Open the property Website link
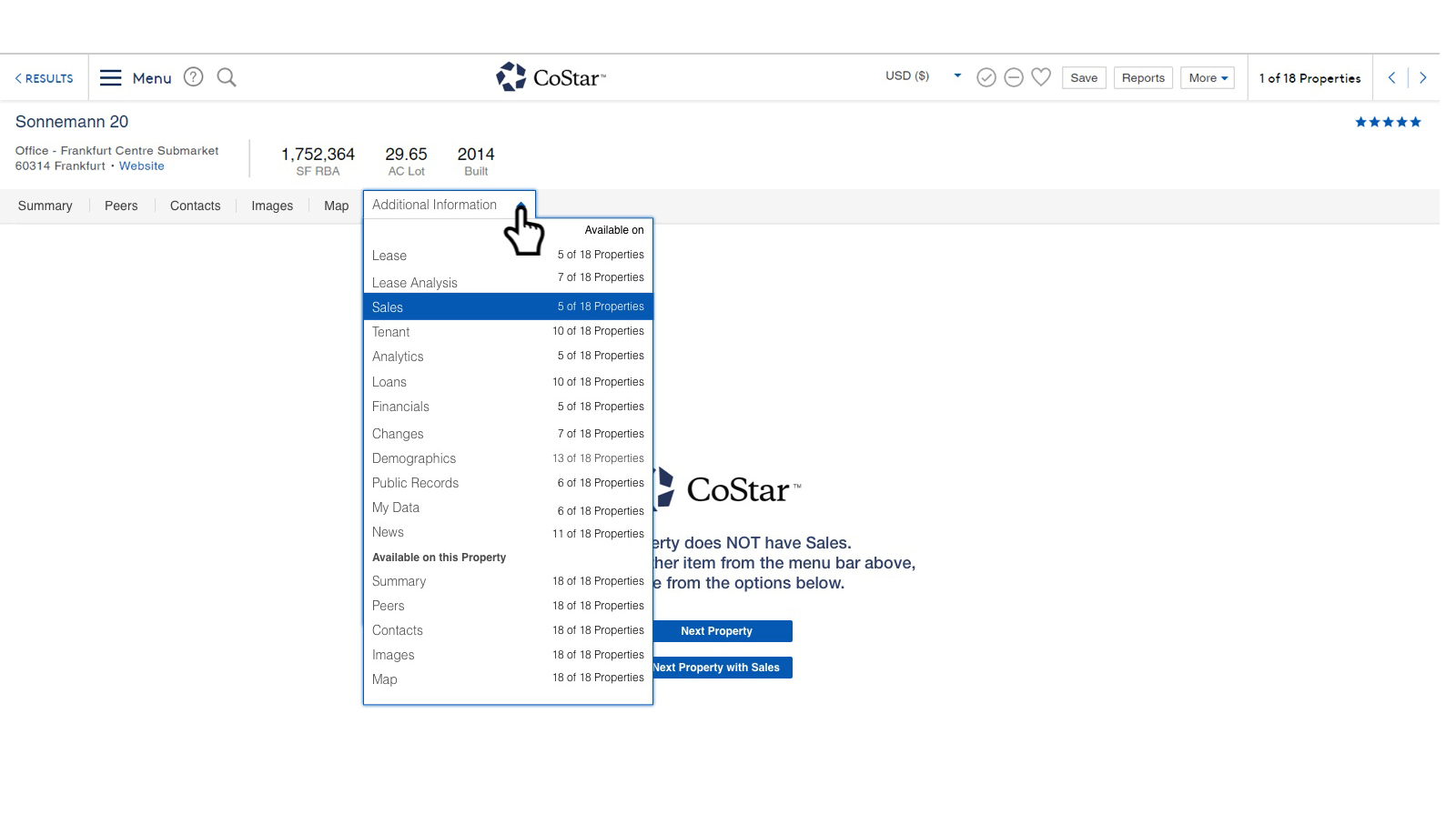 [x=142, y=166]
